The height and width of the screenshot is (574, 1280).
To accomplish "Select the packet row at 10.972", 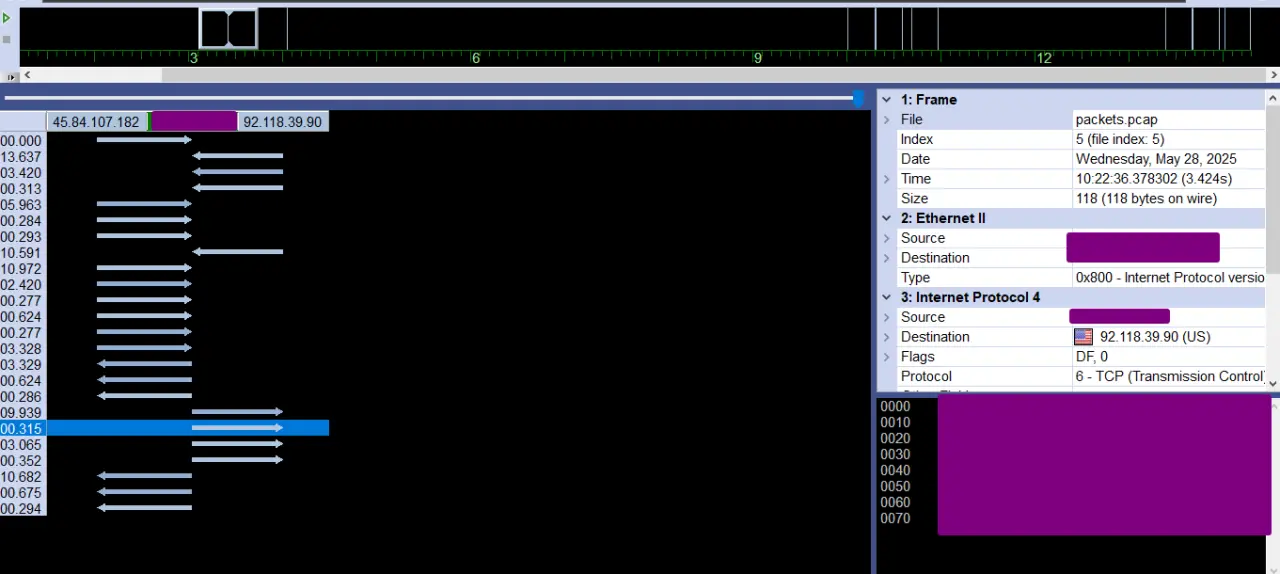I will (164, 268).
